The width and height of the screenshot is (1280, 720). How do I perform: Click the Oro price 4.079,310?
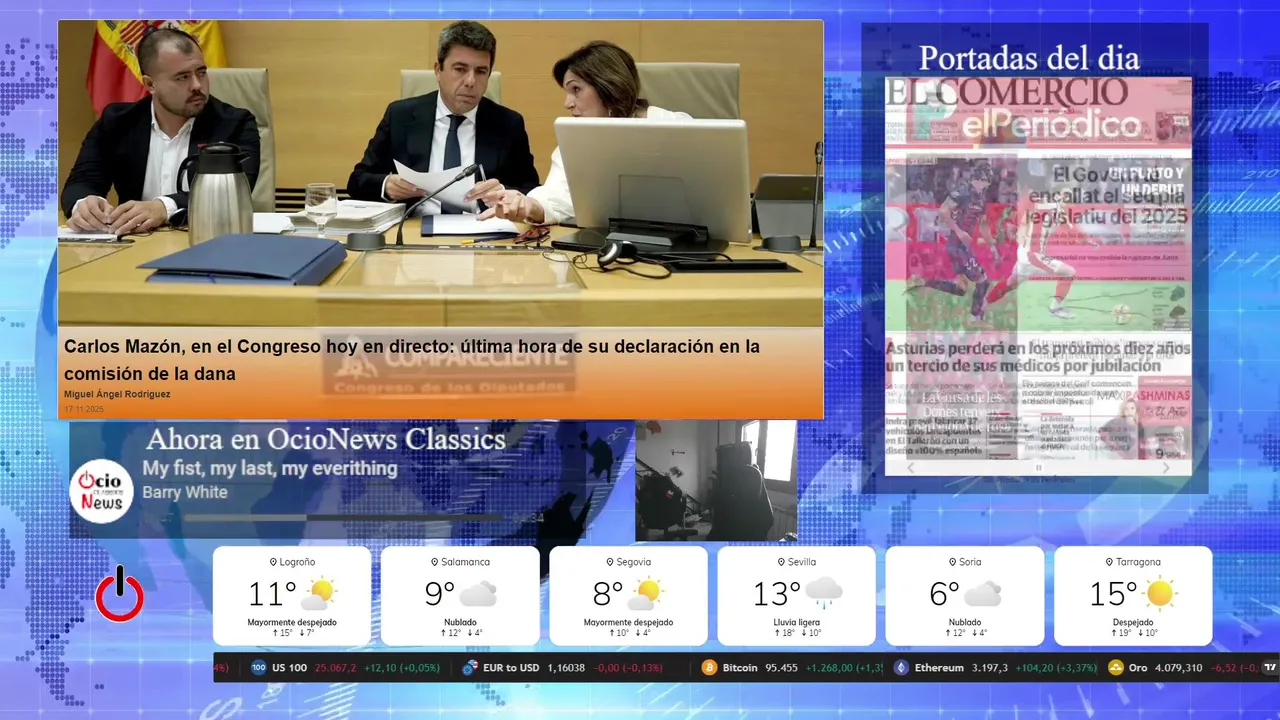click(1179, 668)
